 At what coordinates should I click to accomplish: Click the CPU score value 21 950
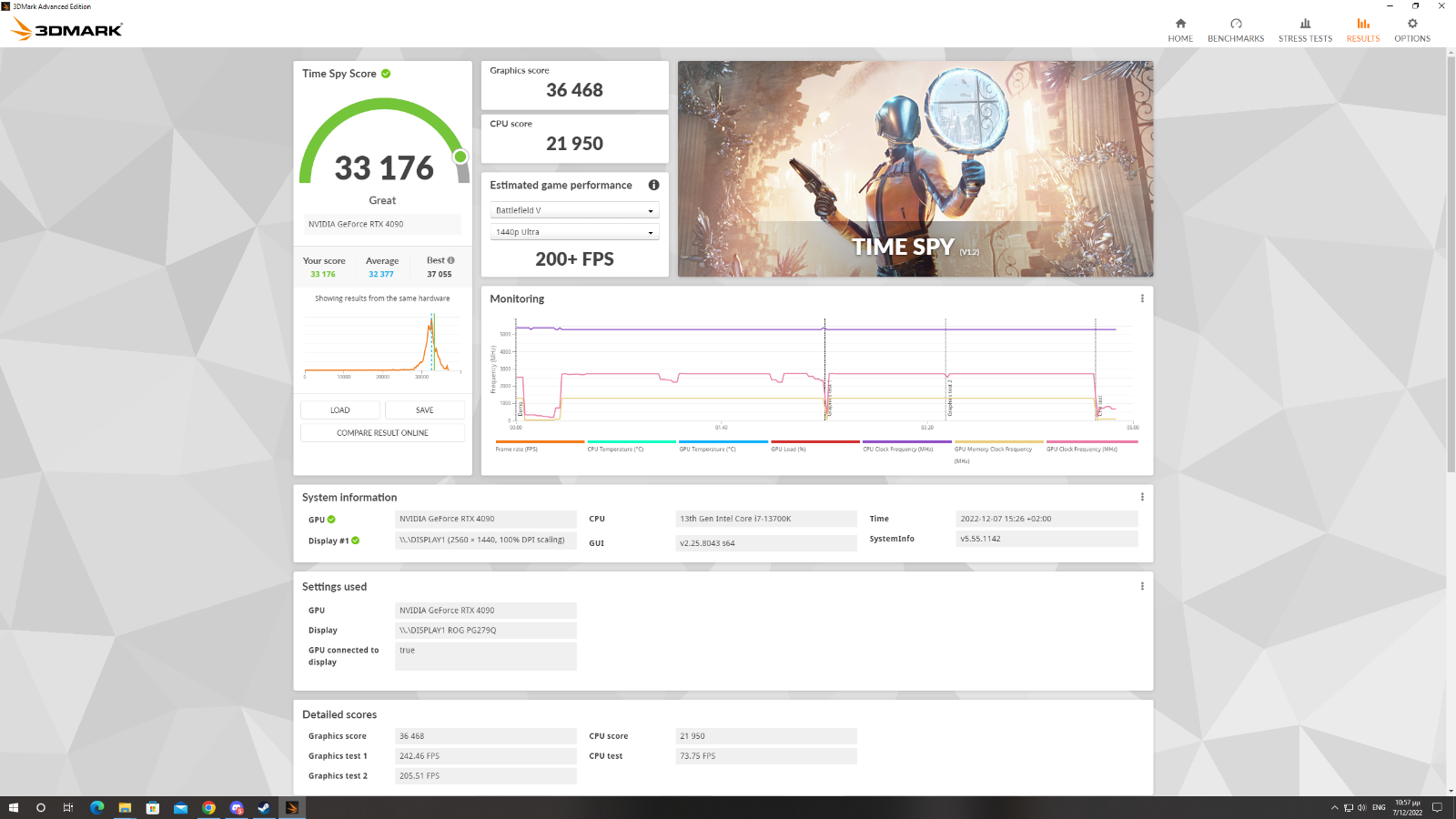[x=574, y=144]
